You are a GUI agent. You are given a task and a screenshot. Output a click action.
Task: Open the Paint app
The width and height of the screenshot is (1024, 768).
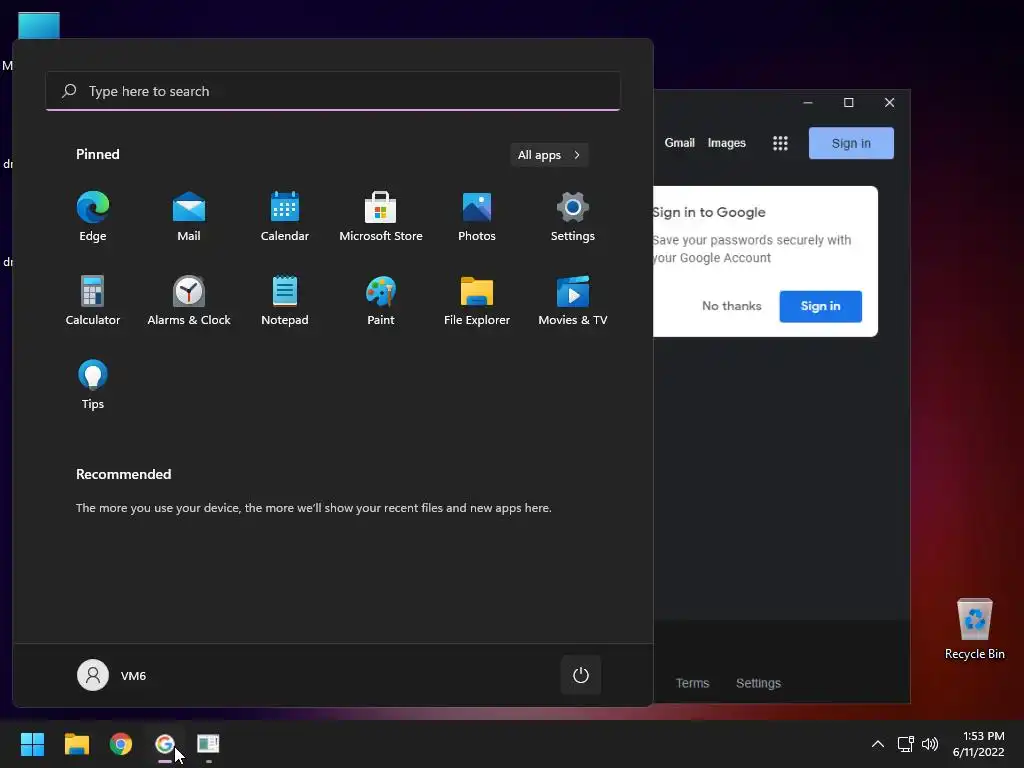point(381,300)
